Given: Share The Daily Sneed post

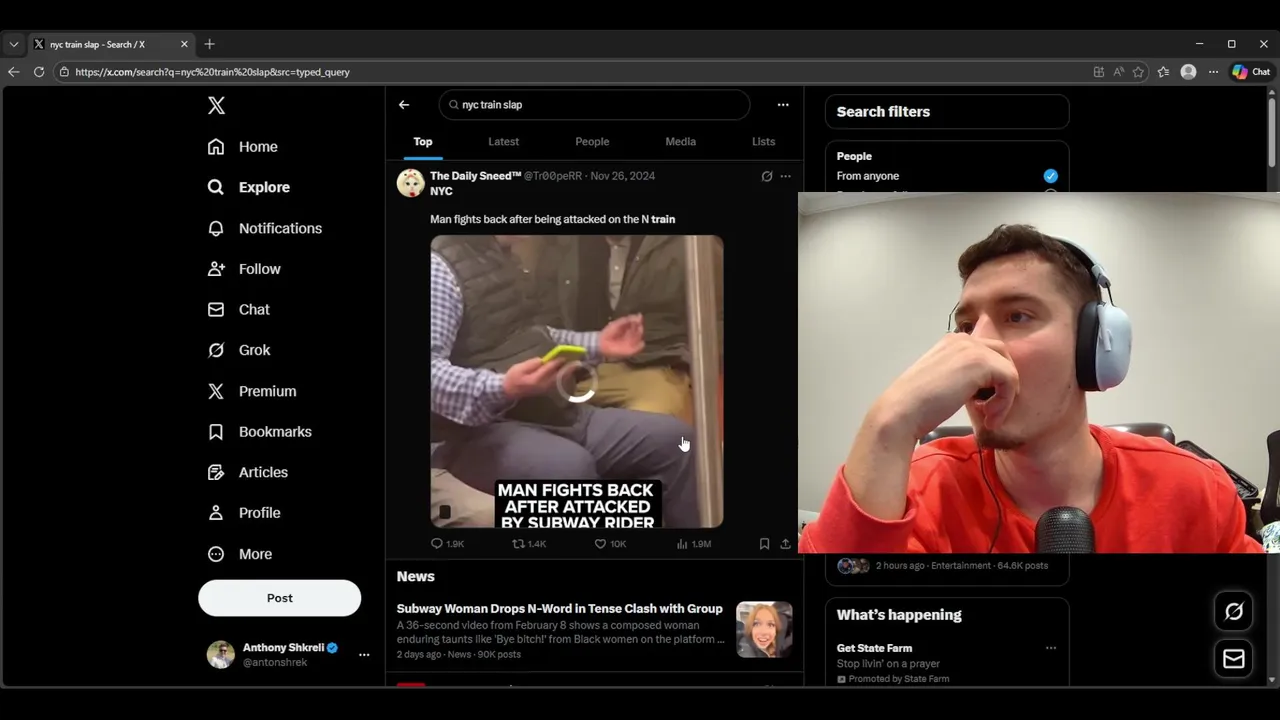Looking at the screenshot, I should pos(785,544).
